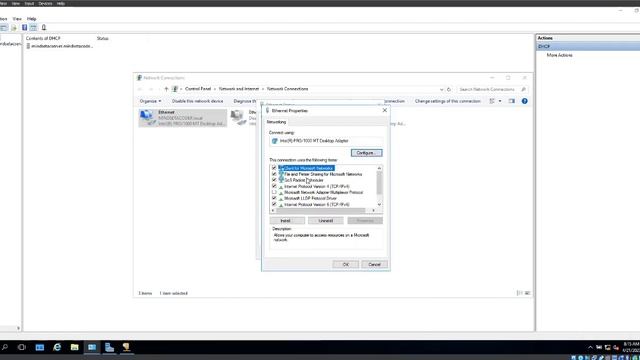Image resolution: width=640 pixels, height=360 pixels.
Task: Toggle the preview pane icon in Network Connections
Action: tap(511, 101)
